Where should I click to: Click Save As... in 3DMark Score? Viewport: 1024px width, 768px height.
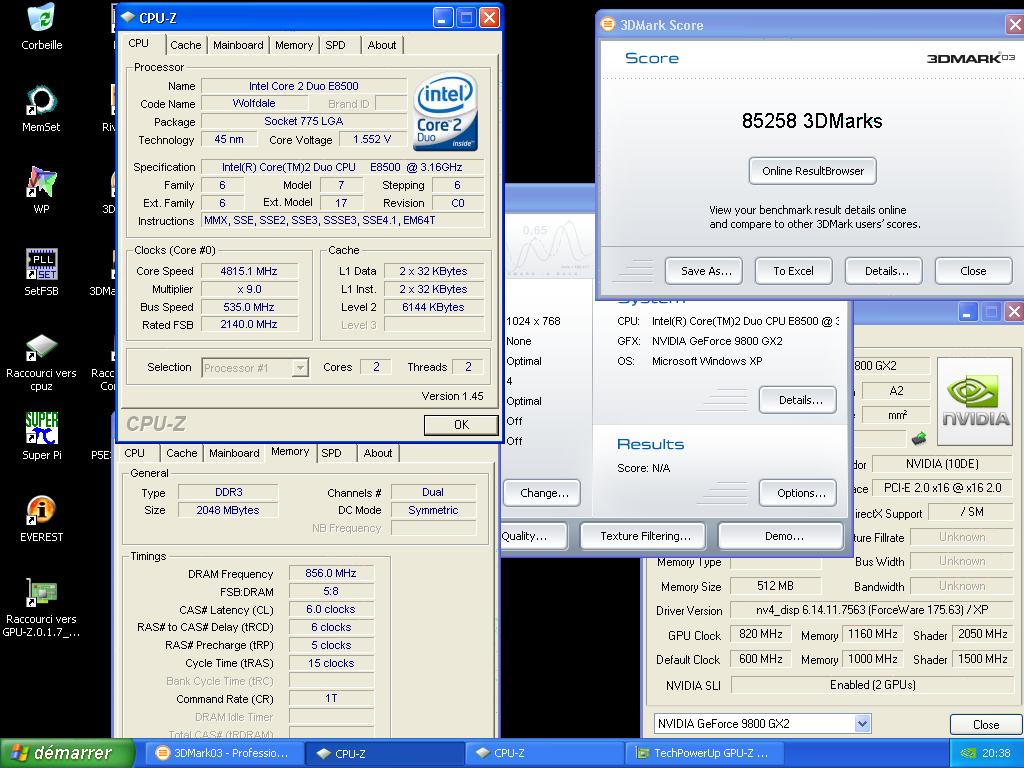[704, 271]
